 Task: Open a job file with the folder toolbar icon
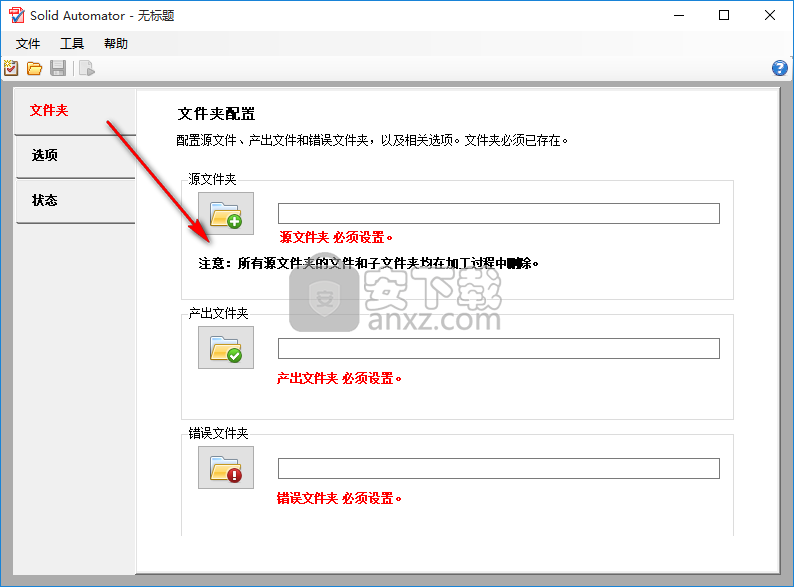(x=34, y=68)
